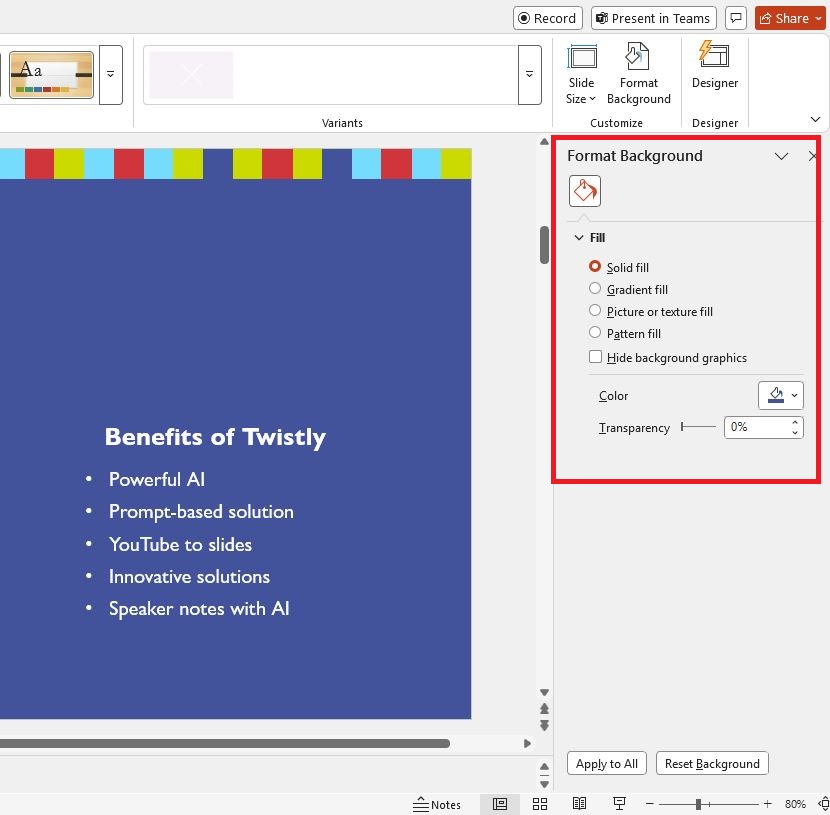Click the YouTube to slides bullet
The image size is (830, 815).
180,545
